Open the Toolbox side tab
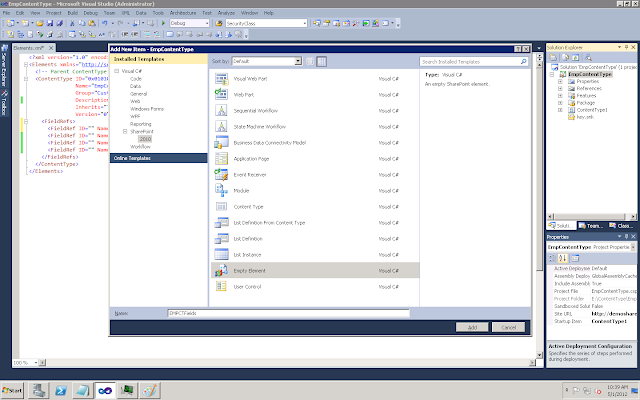Viewport: 640px width, 400px height. click(4, 103)
